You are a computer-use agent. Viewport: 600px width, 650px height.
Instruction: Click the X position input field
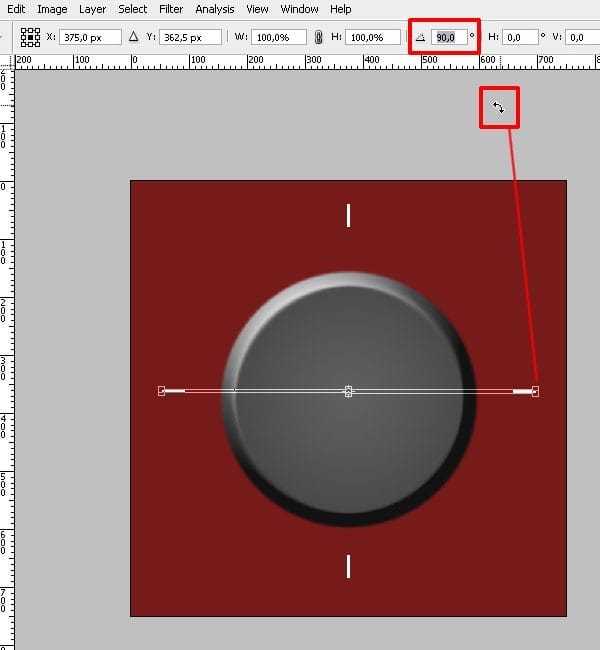[89, 37]
